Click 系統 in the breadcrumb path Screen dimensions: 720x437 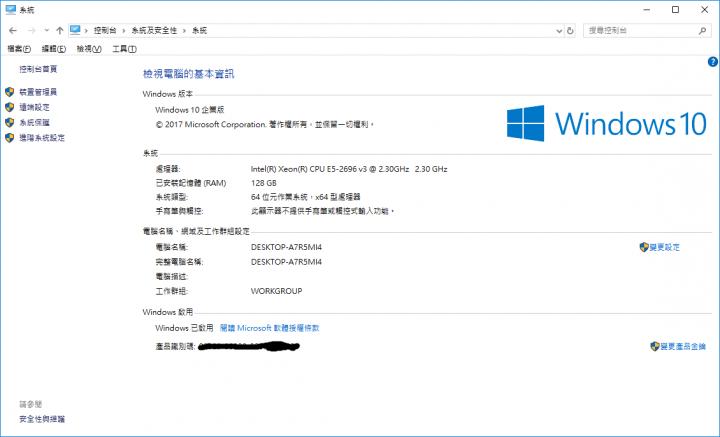coord(200,31)
